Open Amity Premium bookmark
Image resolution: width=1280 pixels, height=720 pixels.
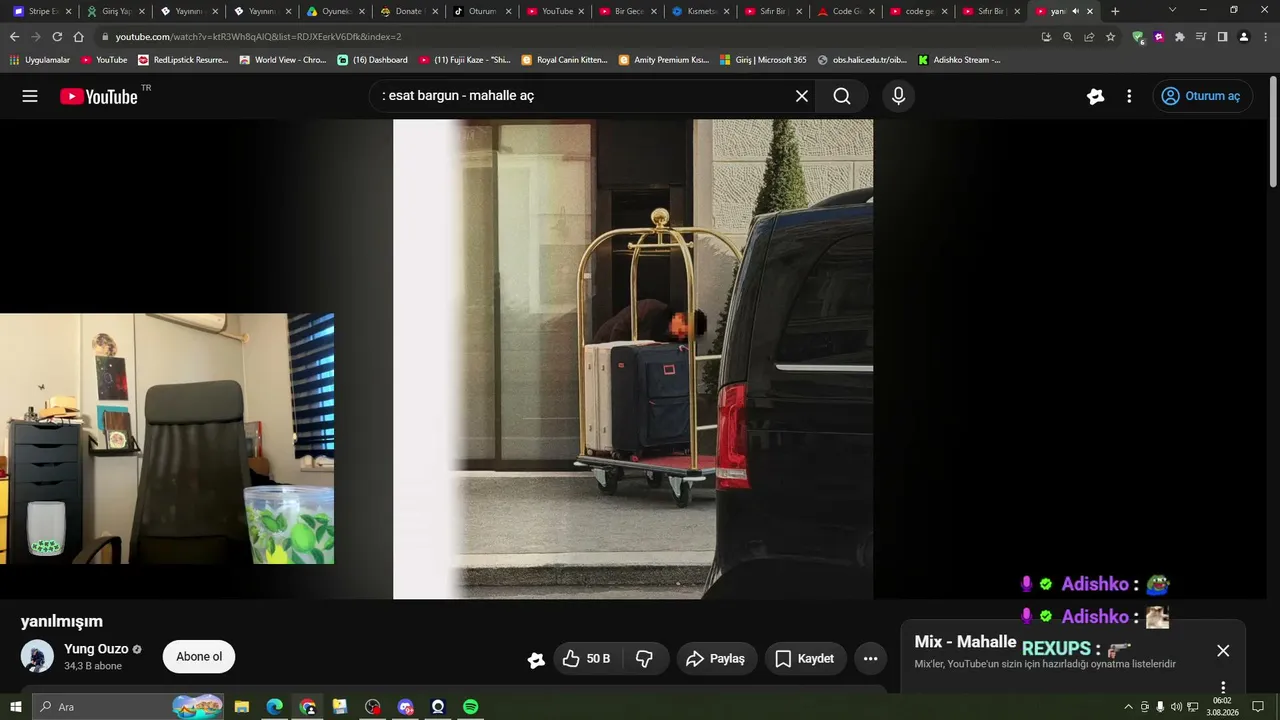(x=664, y=60)
